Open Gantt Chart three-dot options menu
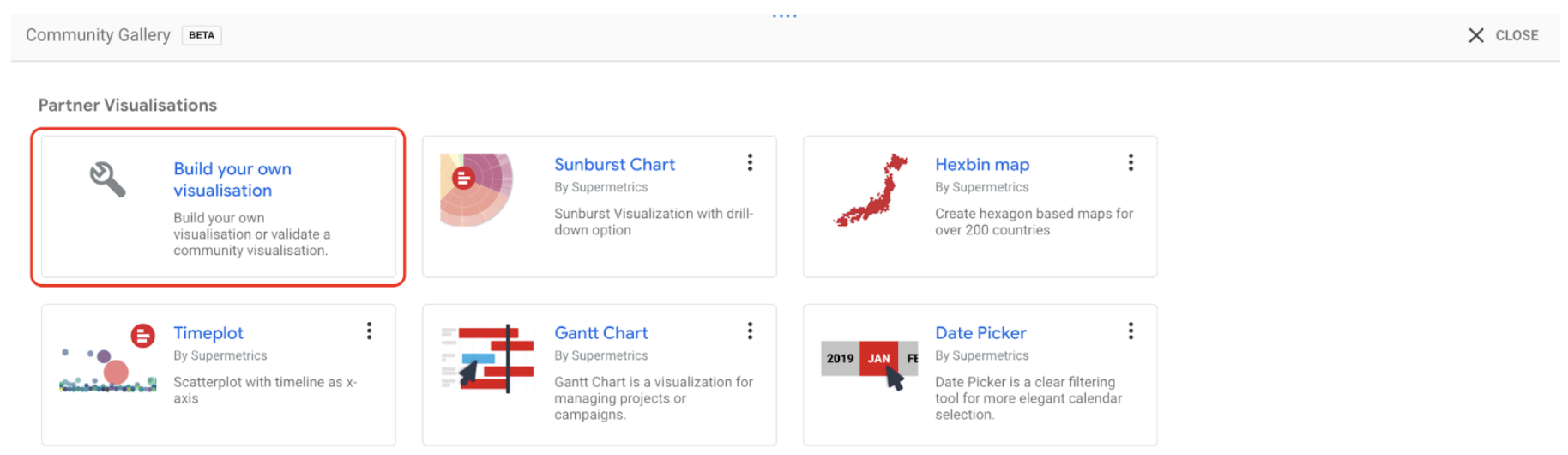 point(750,331)
